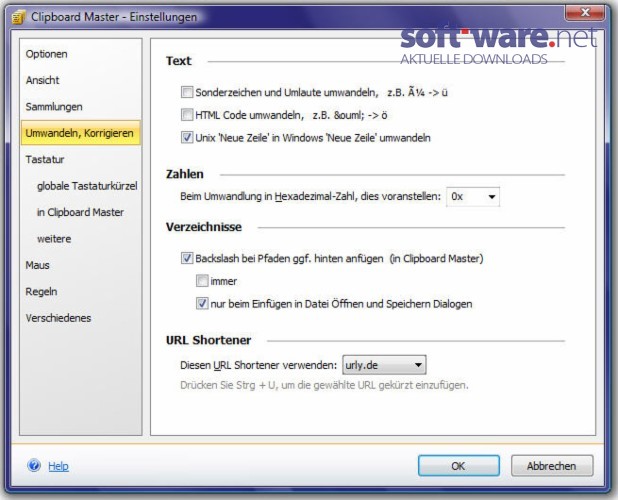
Task: Go to Verschiedenes settings page
Action: tap(58, 318)
